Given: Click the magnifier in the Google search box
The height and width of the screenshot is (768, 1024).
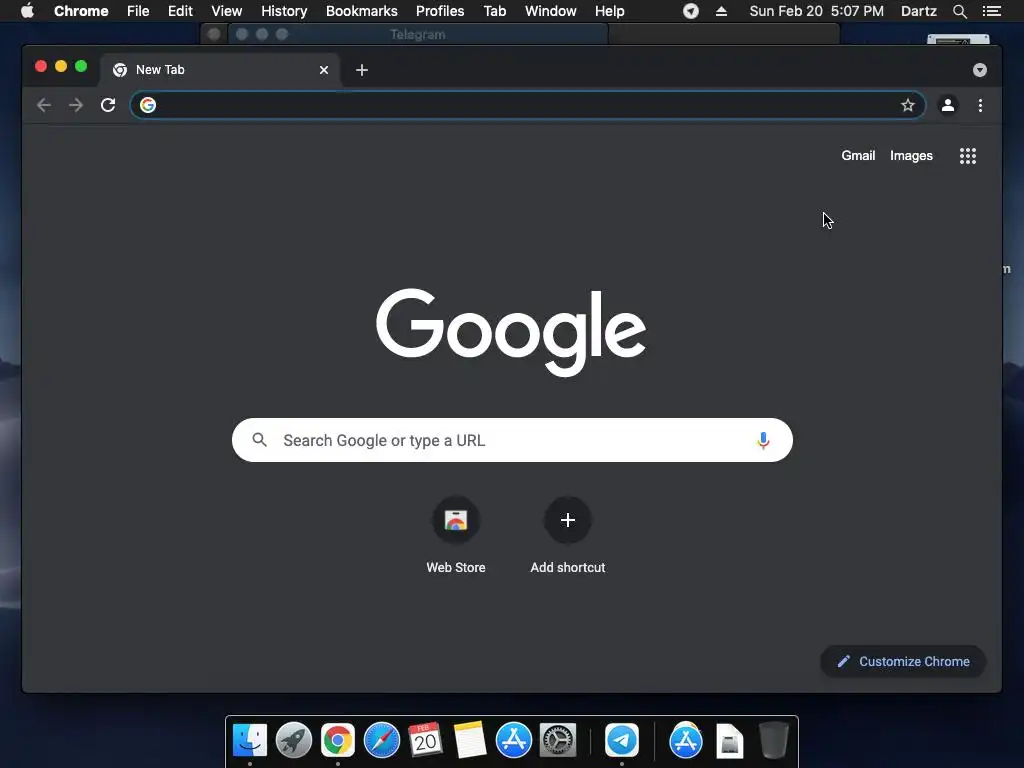Looking at the screenshot, I should tap(259, 440).
